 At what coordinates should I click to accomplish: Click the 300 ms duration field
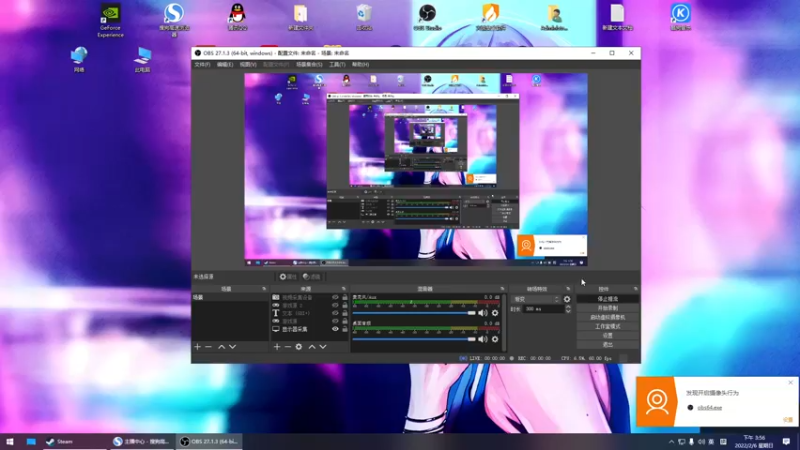click(x=543, y=309)
